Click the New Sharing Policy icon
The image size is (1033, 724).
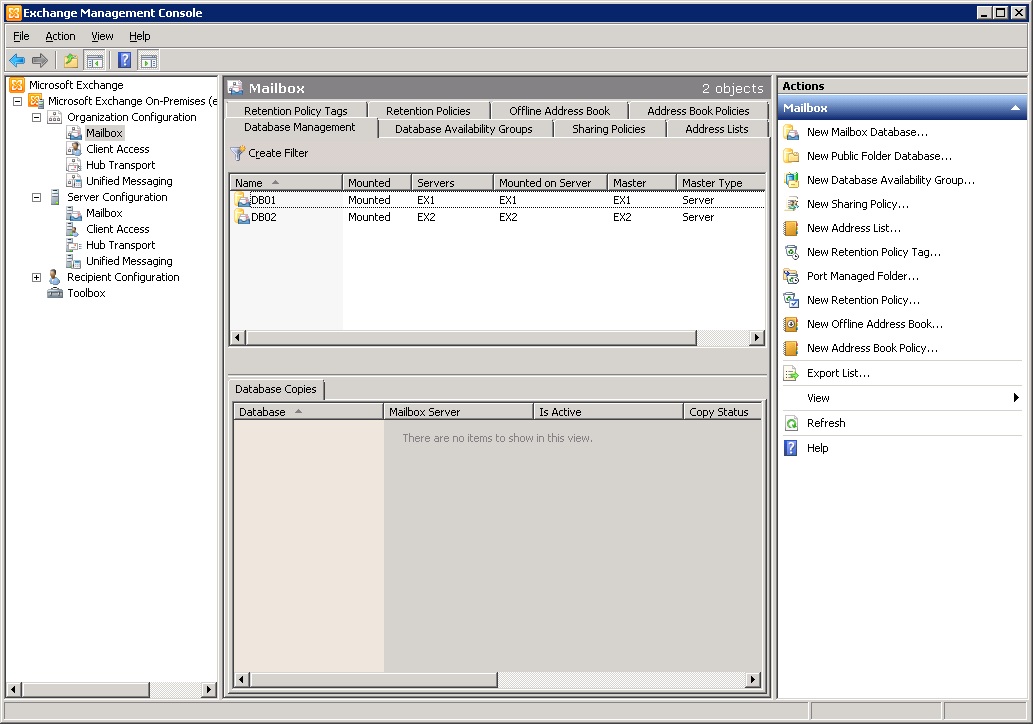coord(791,204)
